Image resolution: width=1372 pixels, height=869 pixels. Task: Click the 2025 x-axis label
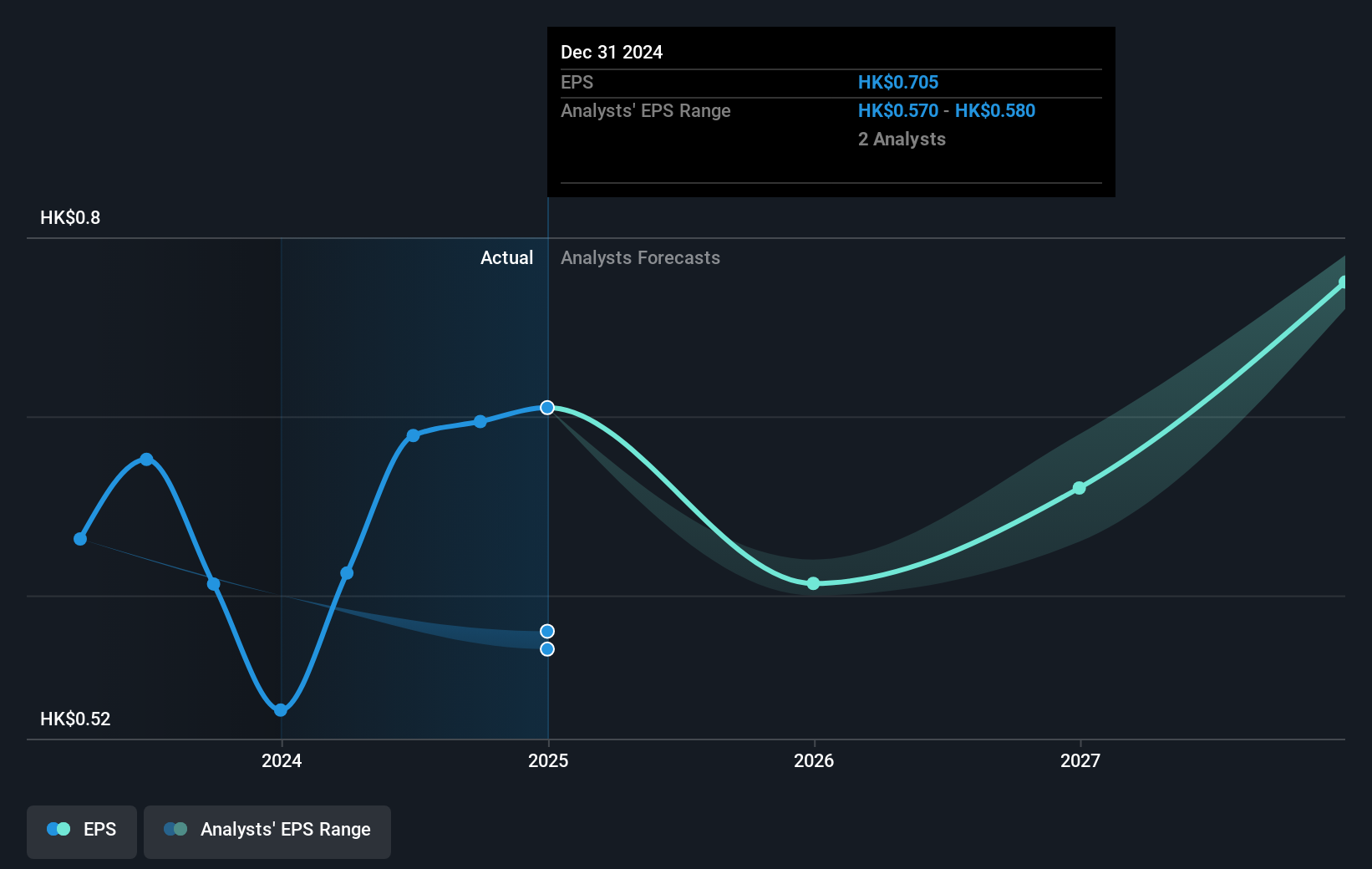[548, 760]
